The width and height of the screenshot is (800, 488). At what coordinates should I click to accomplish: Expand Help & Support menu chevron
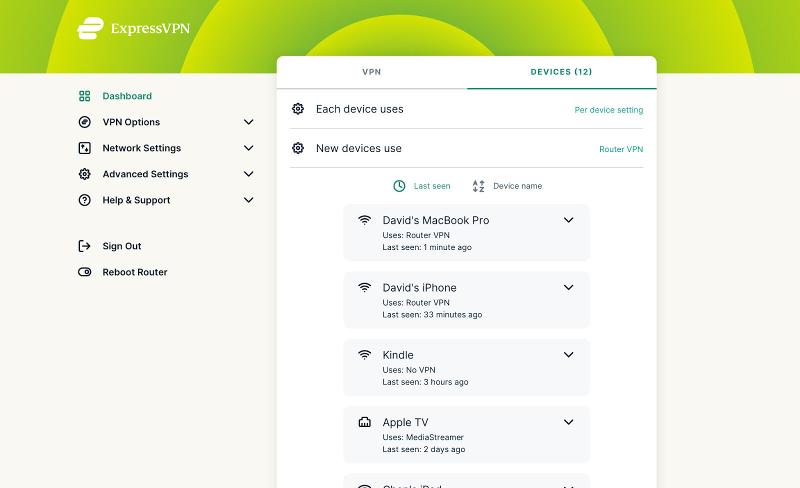point(248,200)
